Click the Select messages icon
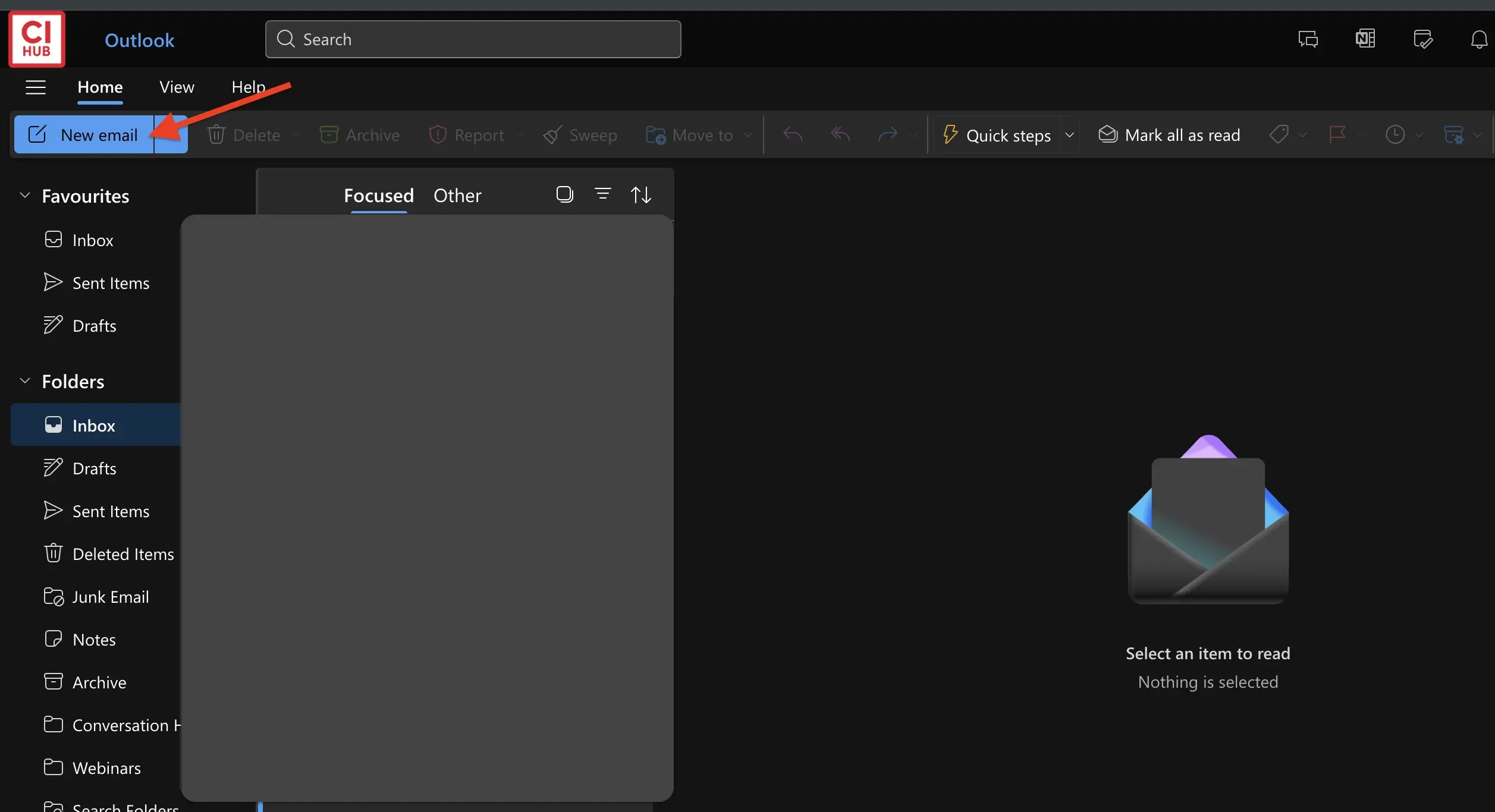Image resolution: width=1495 pixels, height=812 pixels. [565, 194]
